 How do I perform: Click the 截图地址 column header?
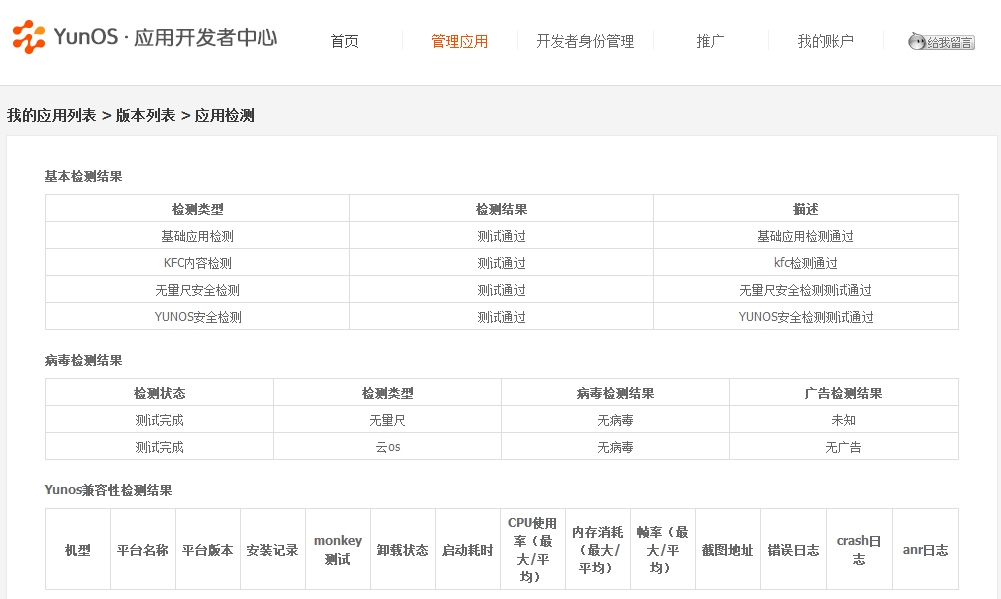click(727, 550)
